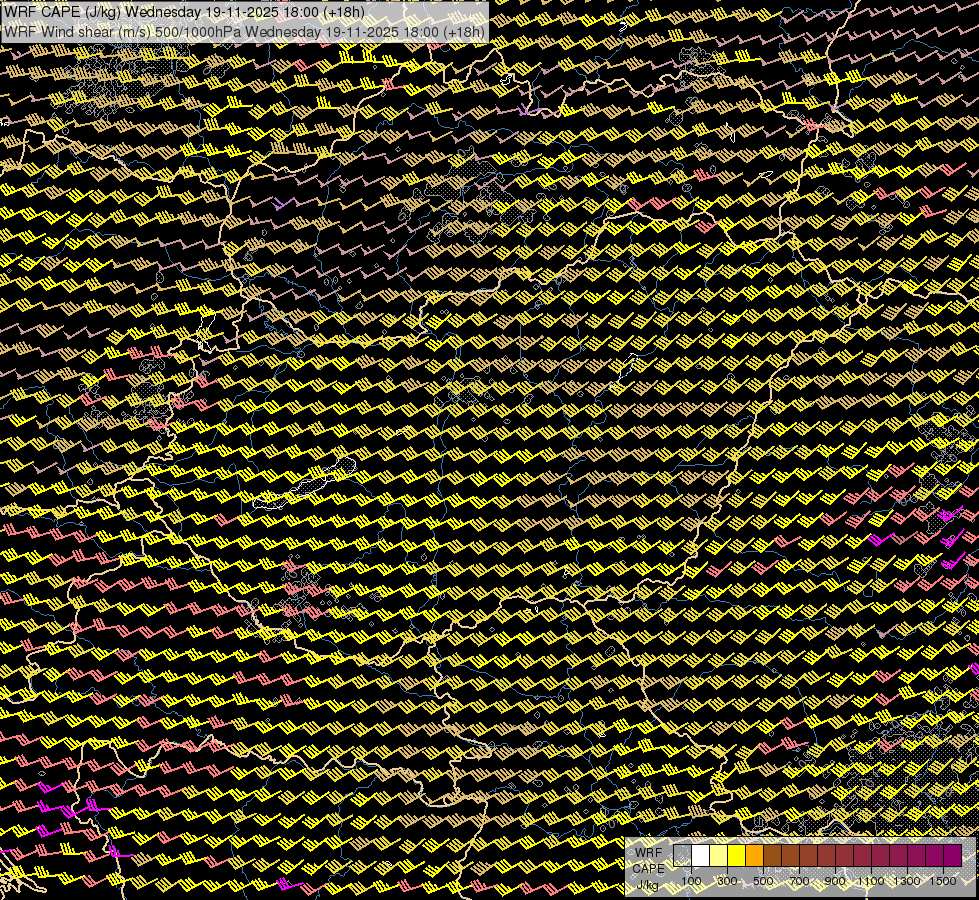Screen dimensions: 979x900
Task: Click the WRF CAPE (J/kg) title line
Action: [x=184, y=12]
